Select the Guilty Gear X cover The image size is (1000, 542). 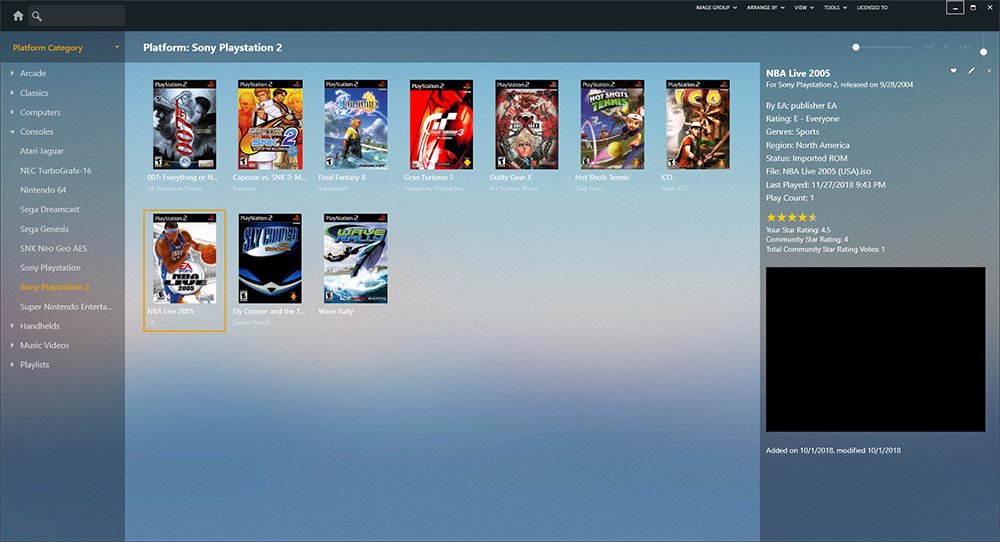[x=527, y=124]
